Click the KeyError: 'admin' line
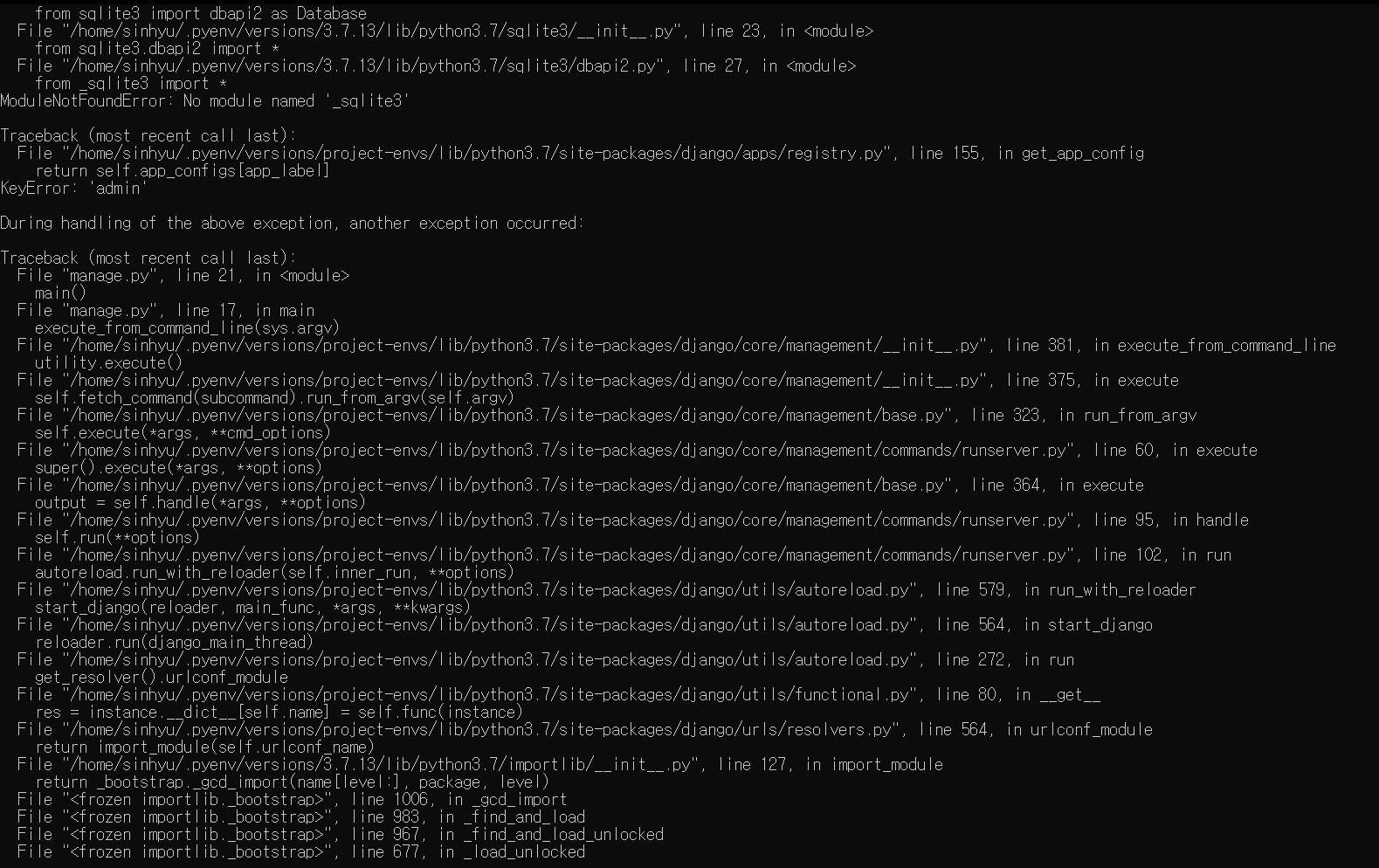This screenshot has width=1379, height=868. (74, 189)
